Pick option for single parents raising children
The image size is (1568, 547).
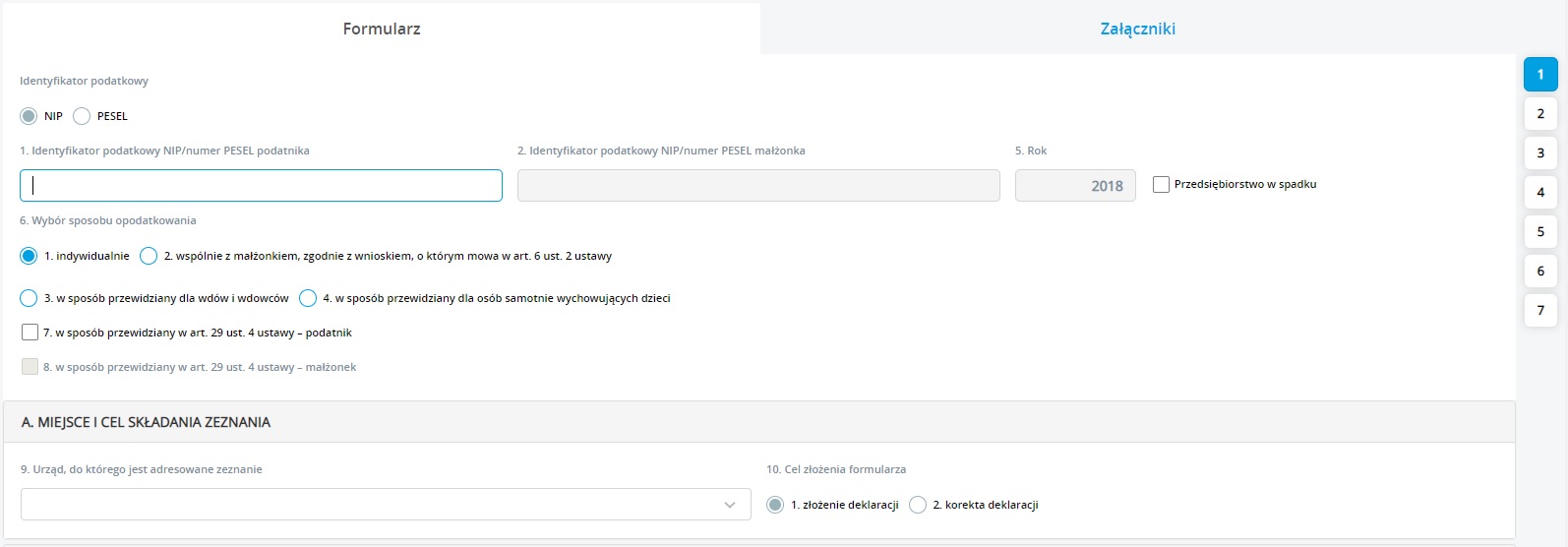point(308,298)
